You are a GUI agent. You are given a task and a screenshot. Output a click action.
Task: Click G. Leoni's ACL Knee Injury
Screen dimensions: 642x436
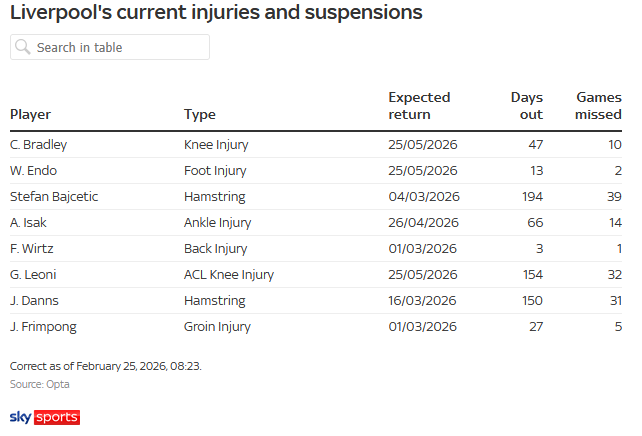tap(229, 274)
